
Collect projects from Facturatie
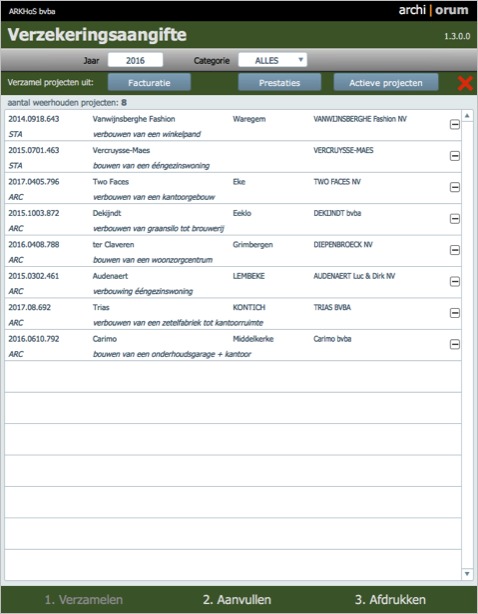149,83
